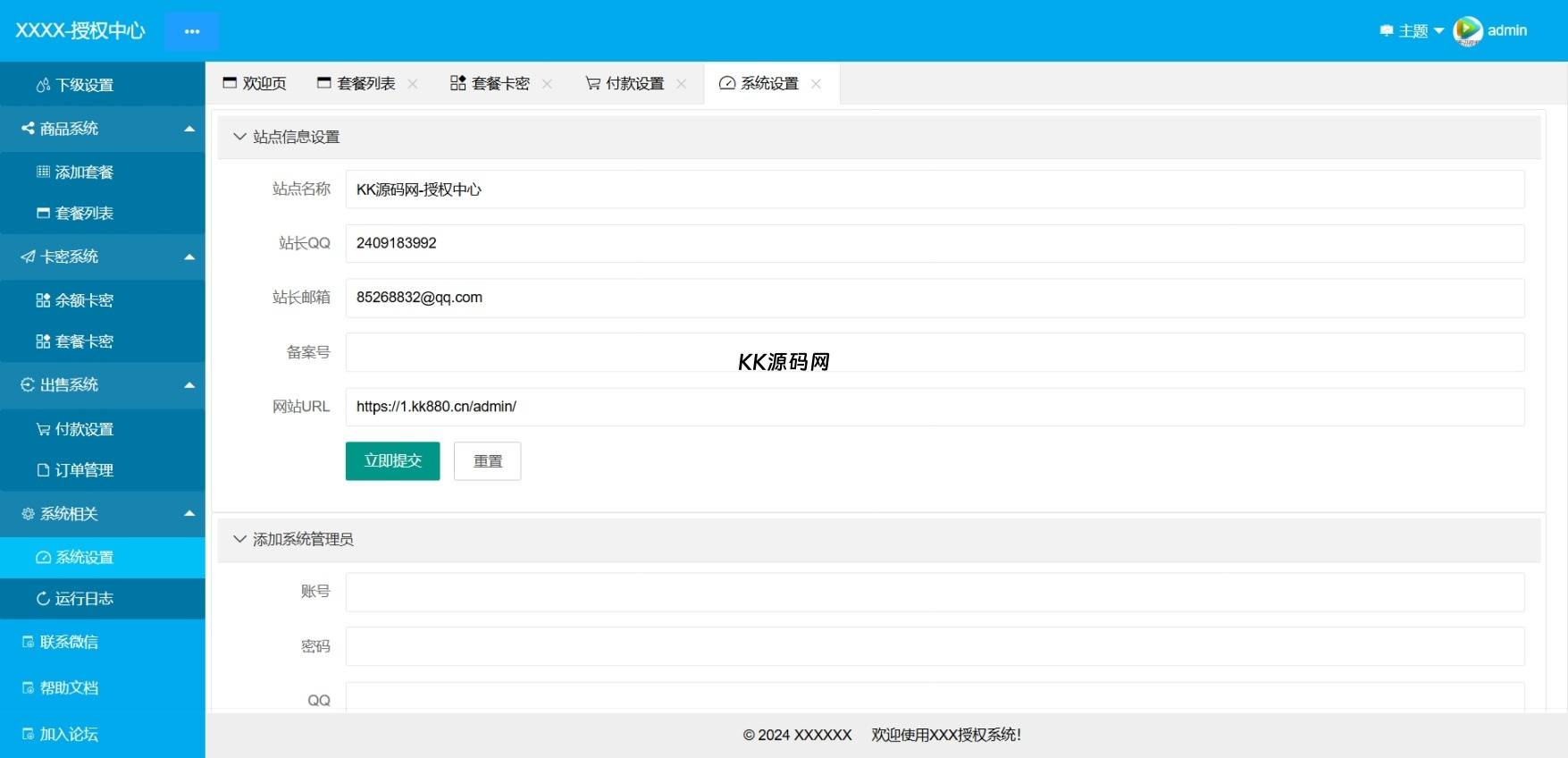Click the three-dots menu toggle button

click(x=191, y=31)
